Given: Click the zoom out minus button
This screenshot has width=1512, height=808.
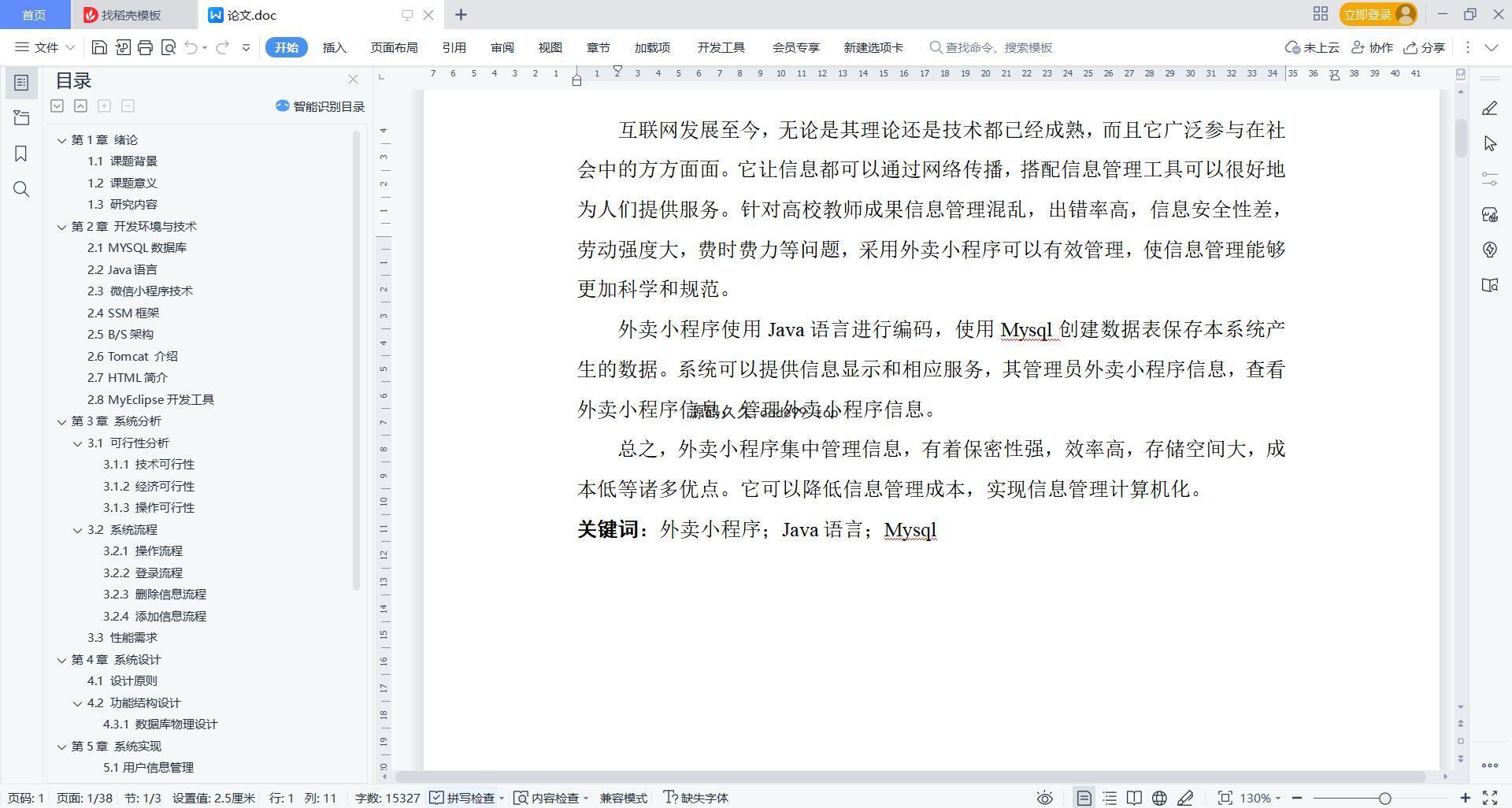Looking at the screenshot, I should [1297, 798].
